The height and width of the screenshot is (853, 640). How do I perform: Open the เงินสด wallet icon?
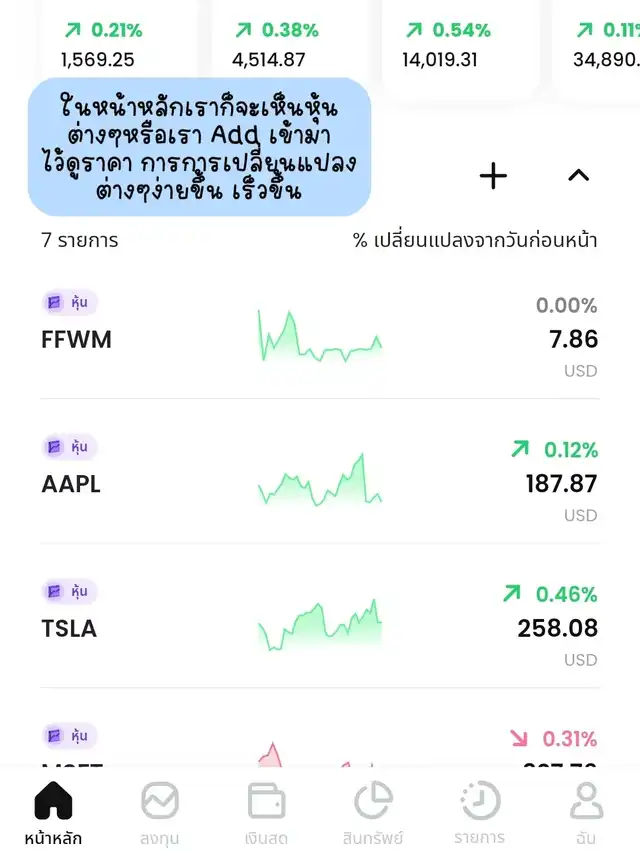point(266,812)
